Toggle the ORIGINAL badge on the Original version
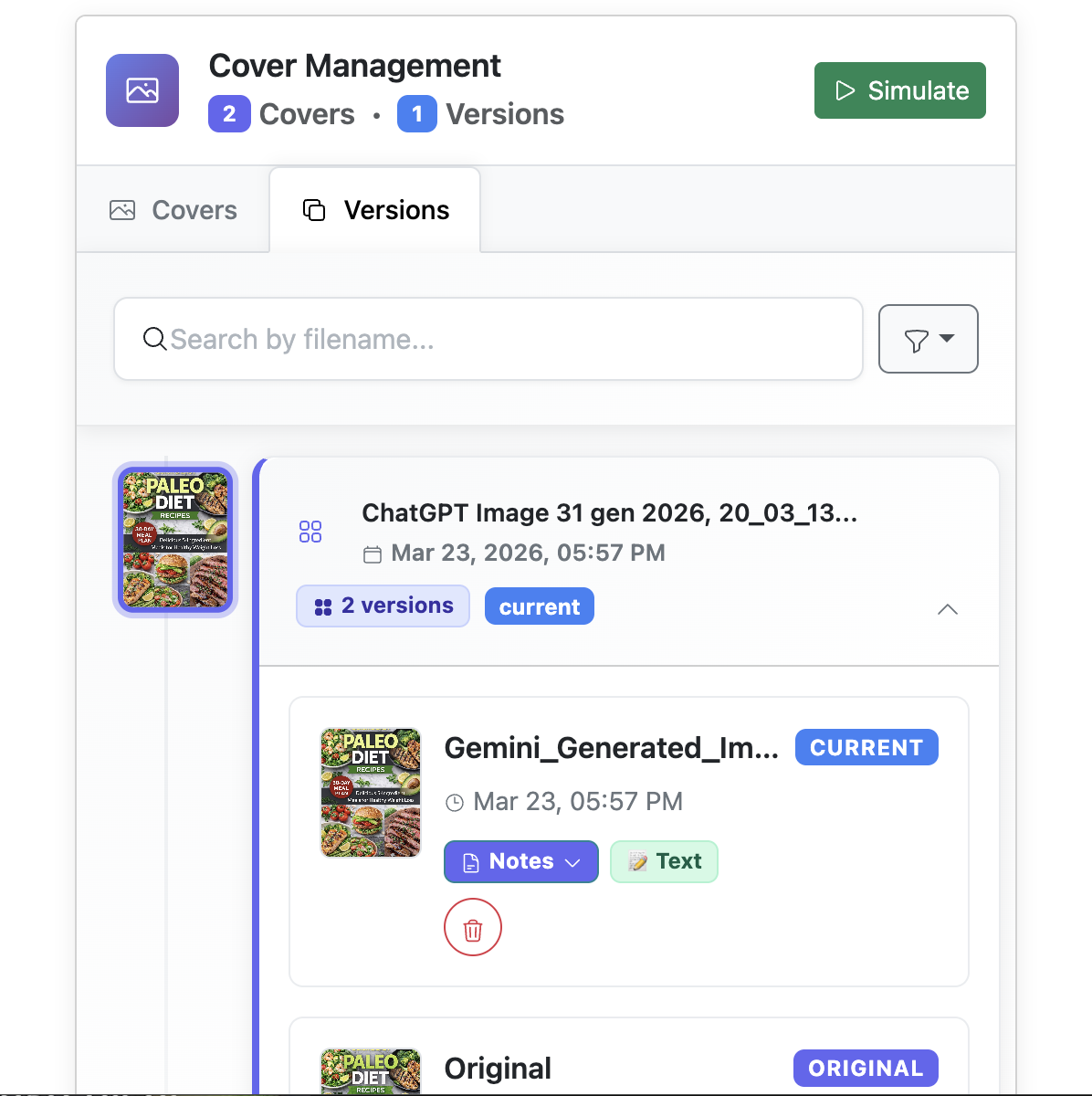Image resolution: width=1092 pixels, height=1096 pixels. pyautogui.click(x=865, y=1068)
